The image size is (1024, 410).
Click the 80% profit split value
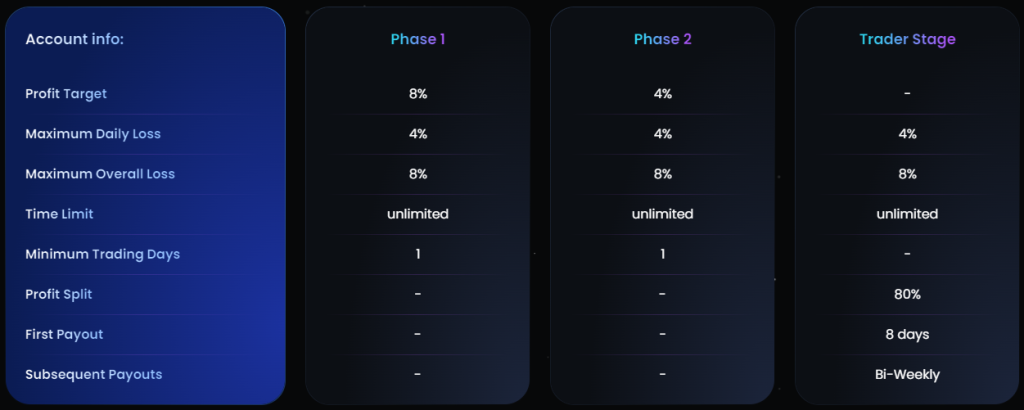pos(907,294)
